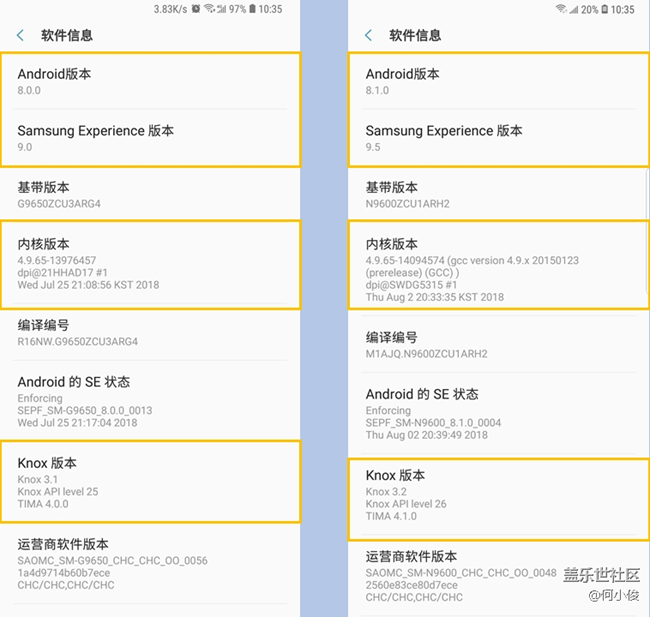Tap 1a4d9714b60b7ece hash text
Image resolution: width=650 pixels, height=617 pixels.
point(64,573)
